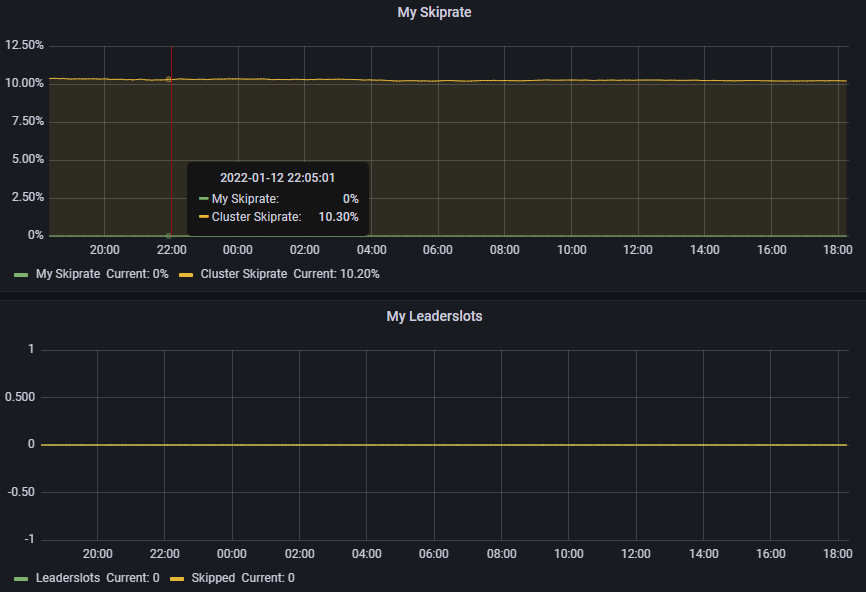The width and height of the screenshot is (866, 592).
Task: Click the Leaderslots zero line at 06:00
Action: click(434, 445)
